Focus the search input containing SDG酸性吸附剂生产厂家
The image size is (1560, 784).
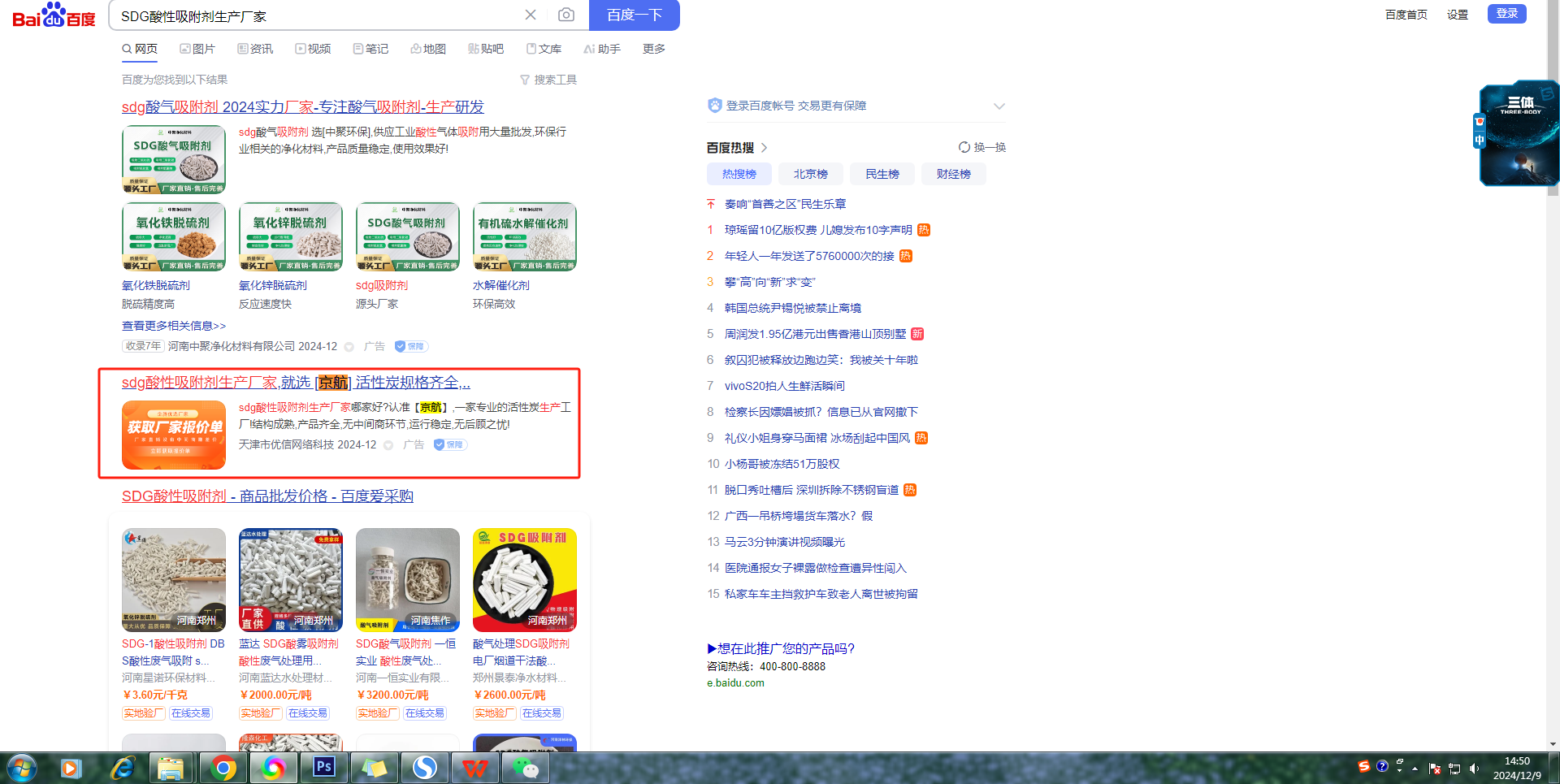[x=317, y=15]
